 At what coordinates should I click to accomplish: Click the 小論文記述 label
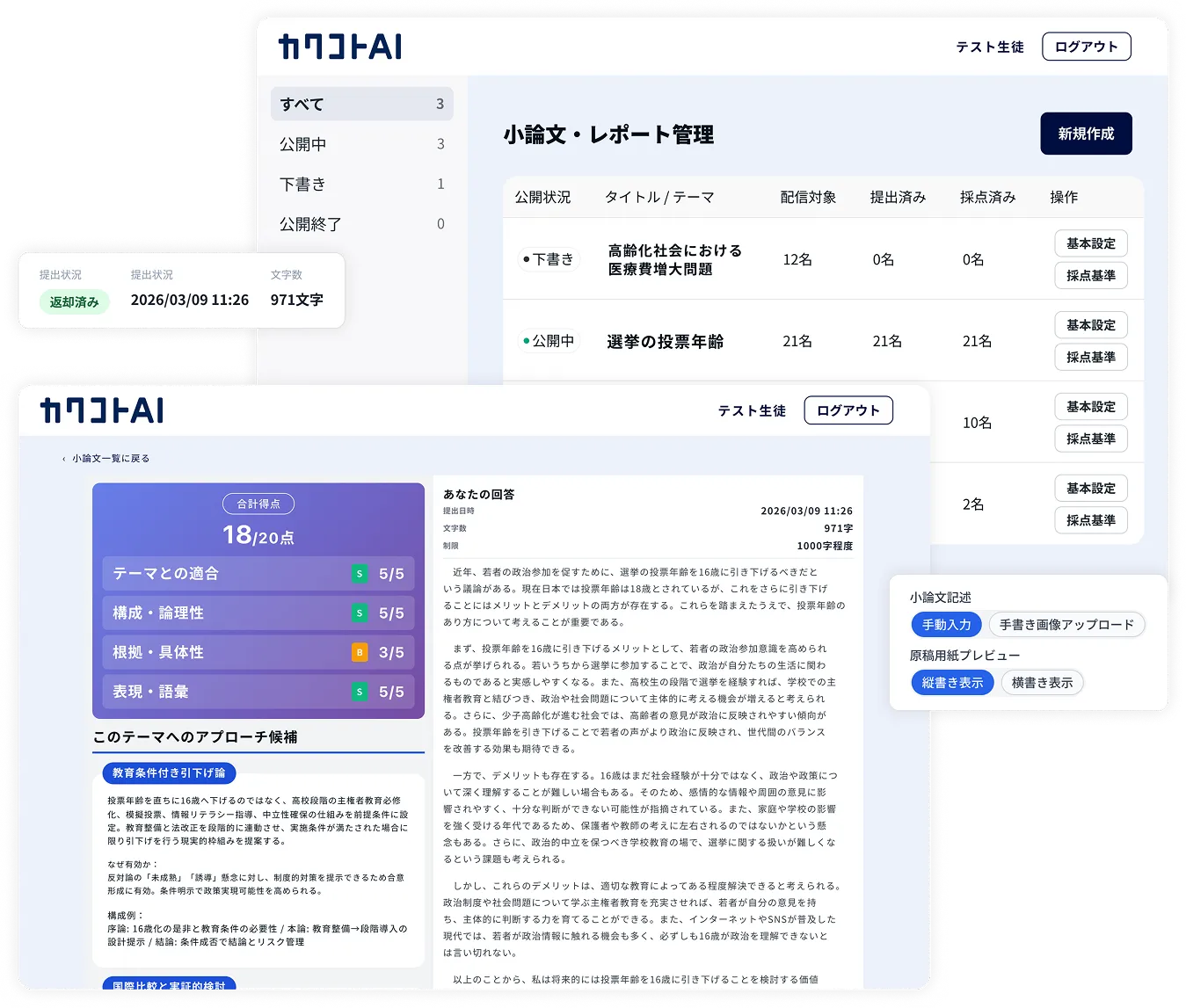(941, 597)
